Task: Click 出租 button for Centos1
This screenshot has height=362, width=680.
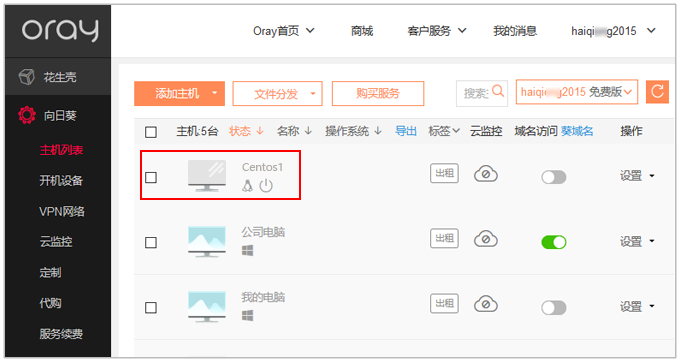Action: coord(444,173)
